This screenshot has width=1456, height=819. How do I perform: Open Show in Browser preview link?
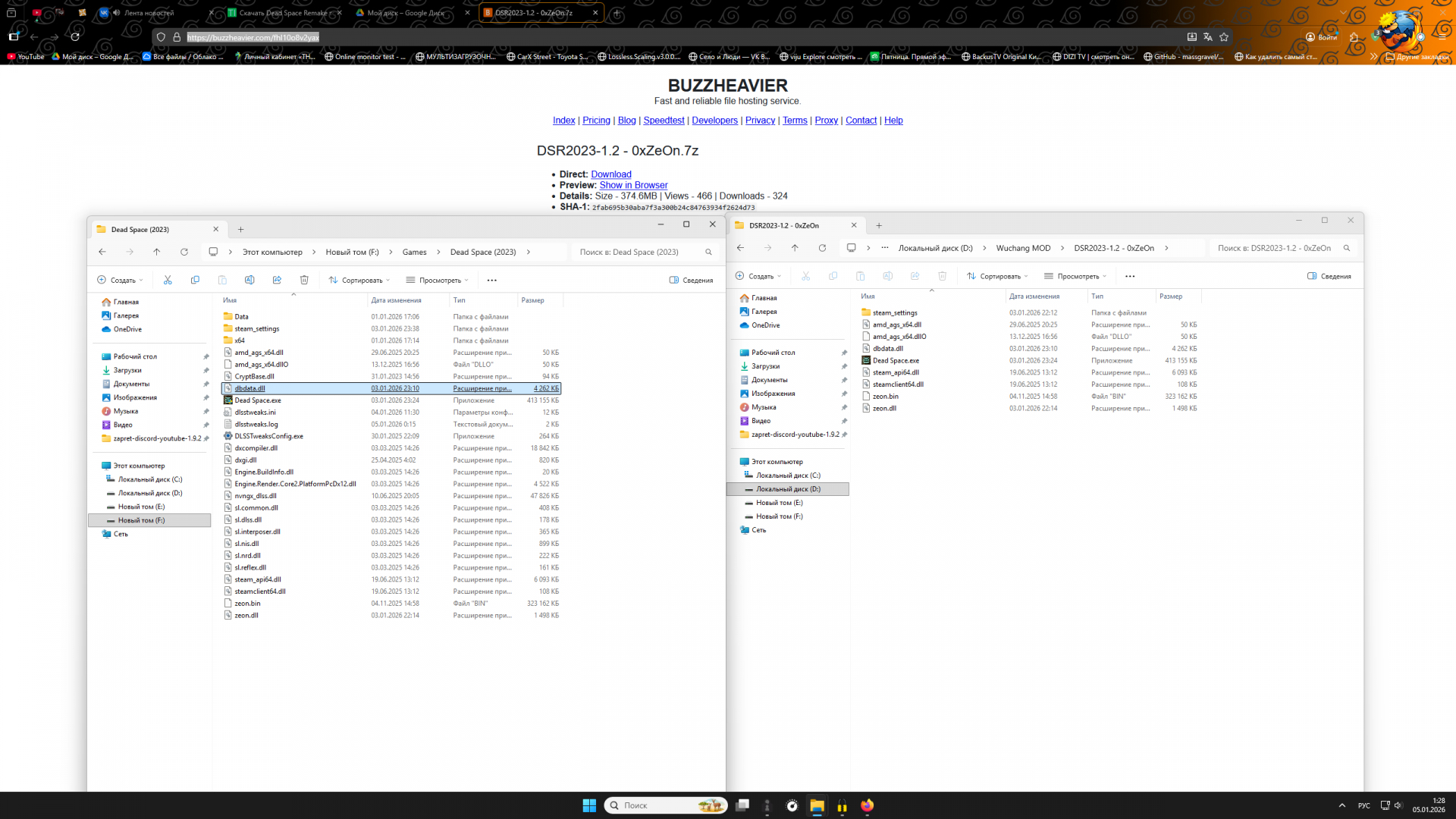[x=633, y=185]
